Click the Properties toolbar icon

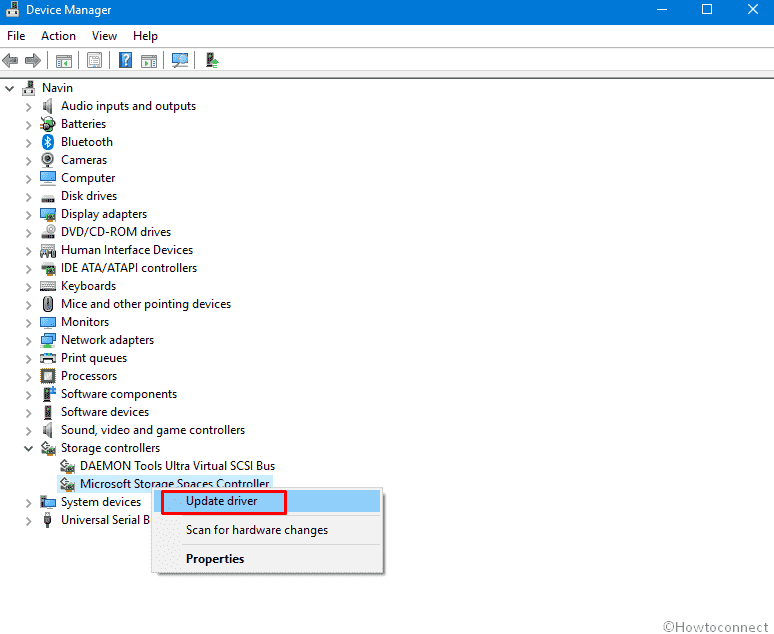[x=94, y=61]
